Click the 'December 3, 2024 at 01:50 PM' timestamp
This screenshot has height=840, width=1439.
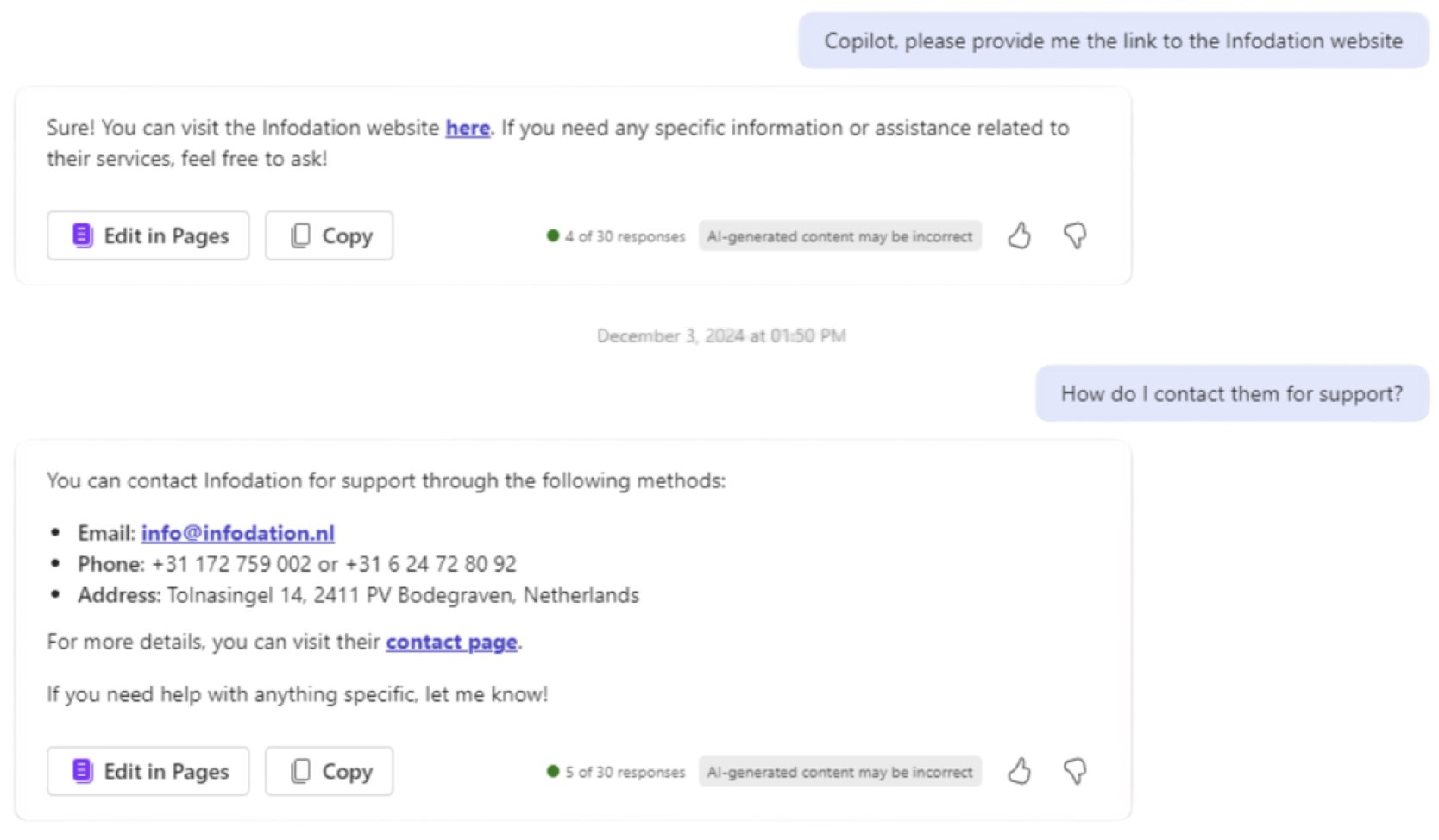click(x=721, y=335)
